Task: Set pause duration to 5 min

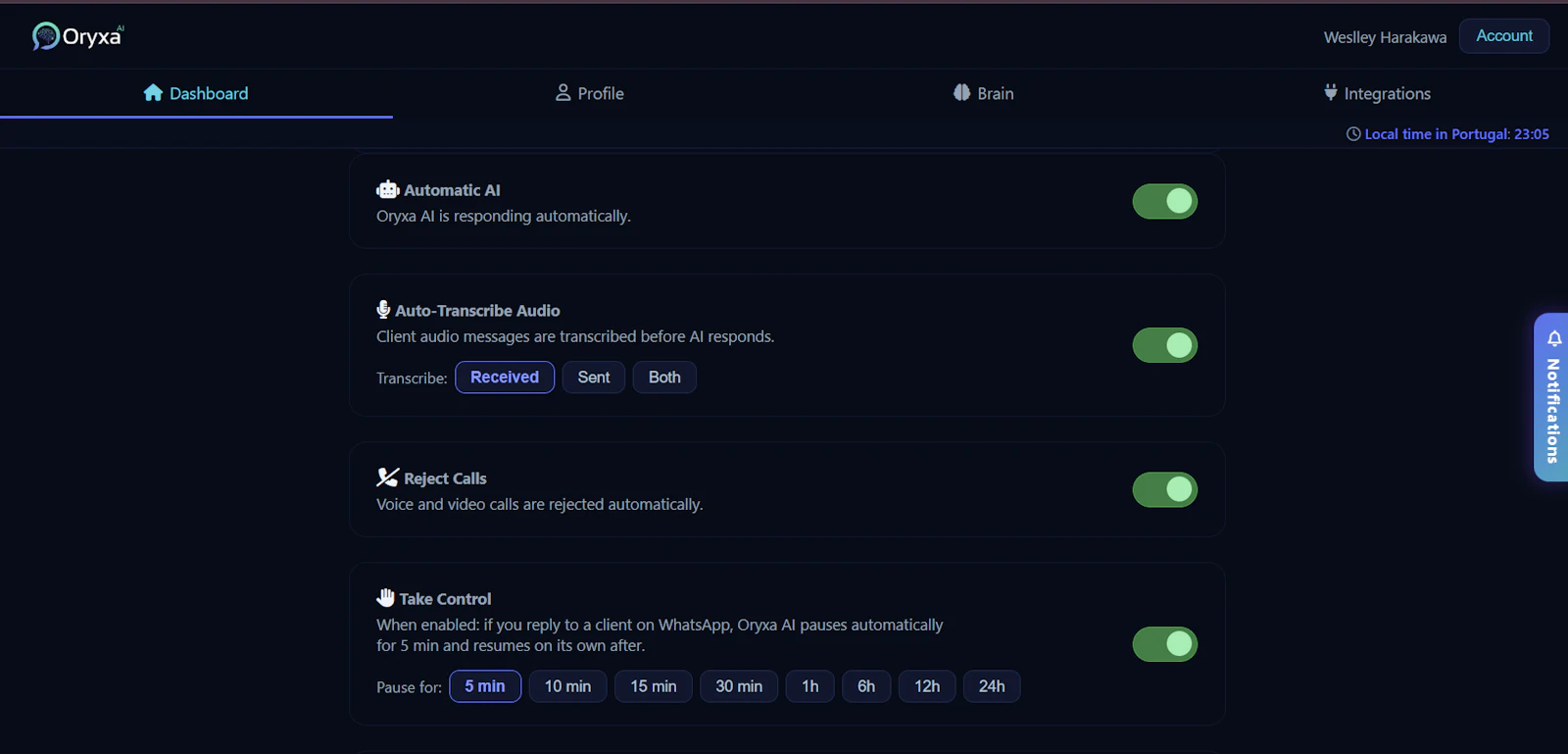Action: (485, 686)
